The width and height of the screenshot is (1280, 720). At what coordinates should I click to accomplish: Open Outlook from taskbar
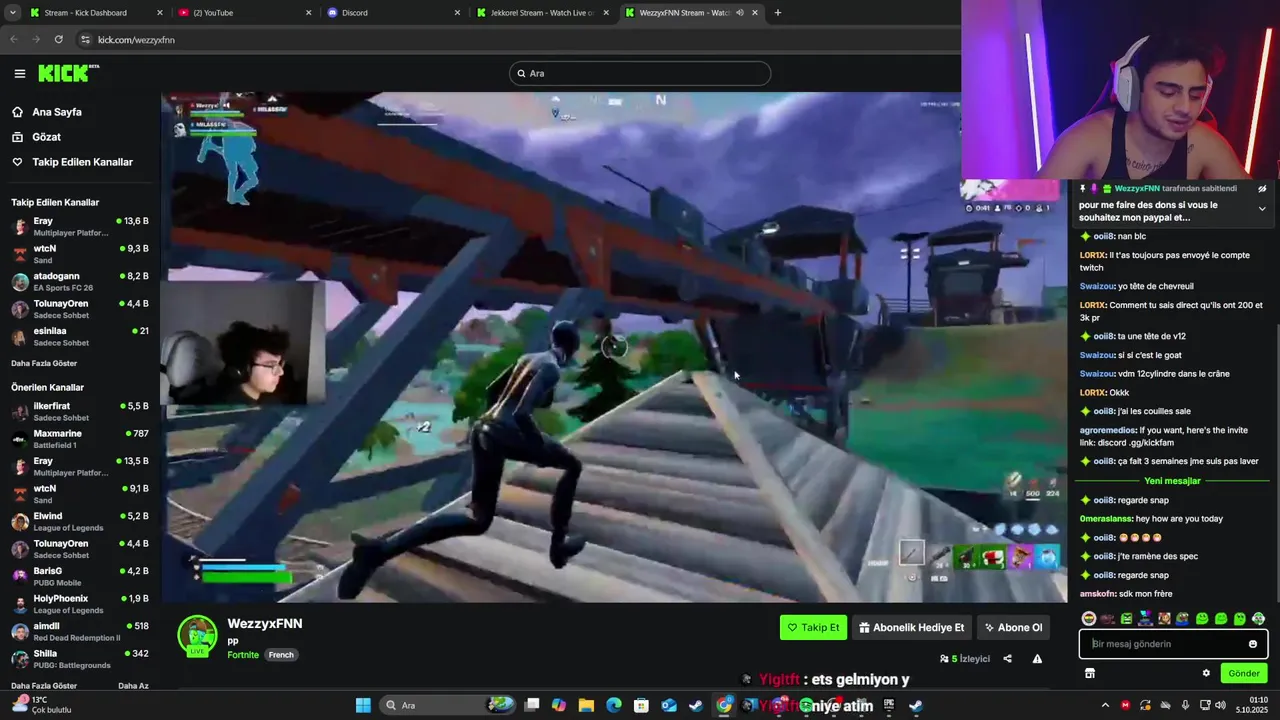[669, 705]
